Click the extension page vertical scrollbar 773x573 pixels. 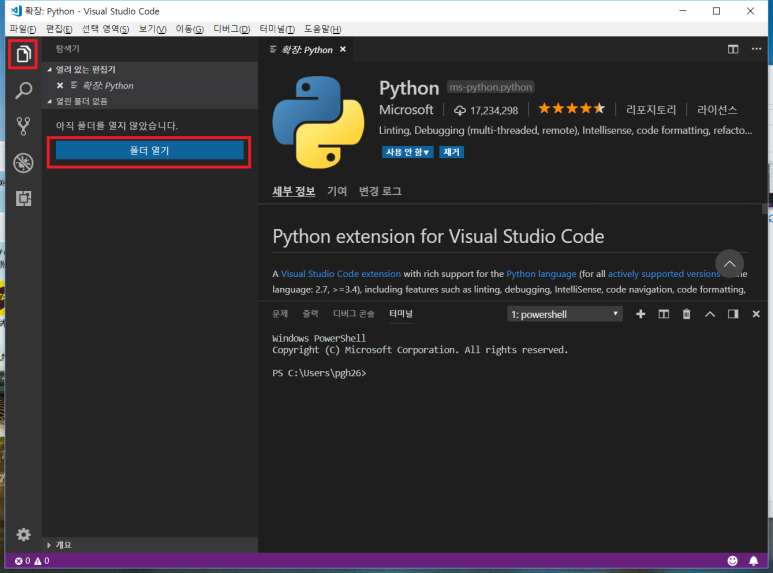765,210
